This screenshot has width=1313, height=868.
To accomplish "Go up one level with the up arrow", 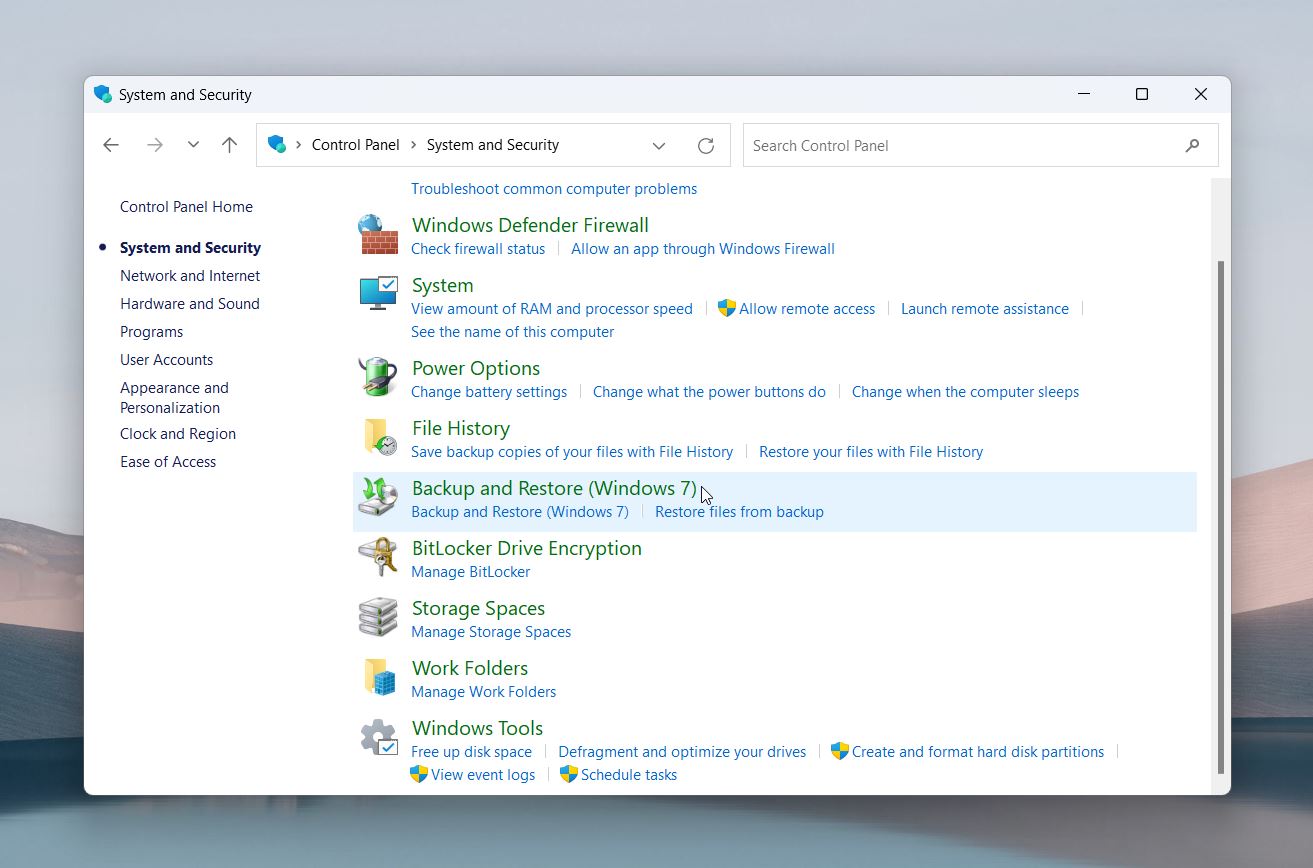I will coord(229,145).
